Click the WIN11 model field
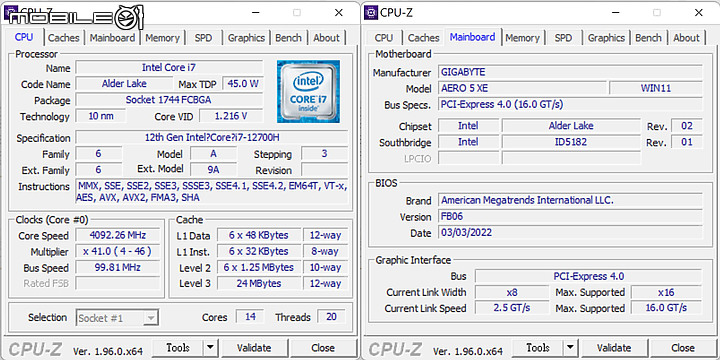Image resolution: width=720 pixels, height=360 pixels. 656,88
